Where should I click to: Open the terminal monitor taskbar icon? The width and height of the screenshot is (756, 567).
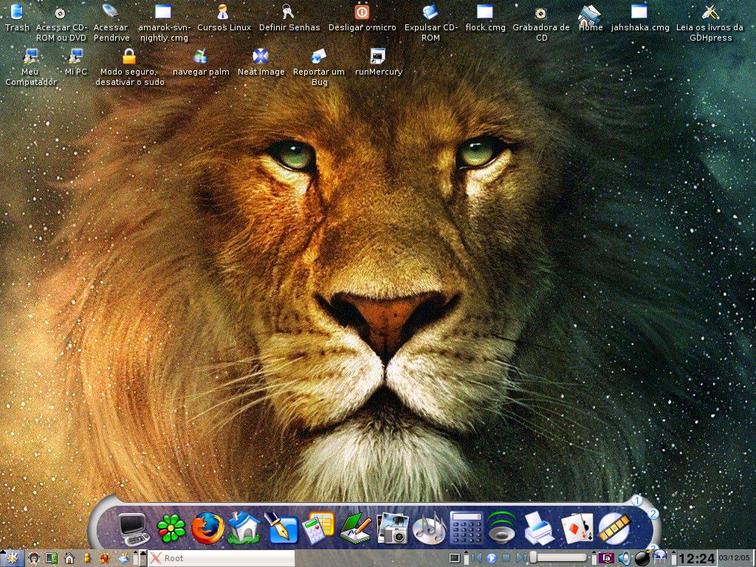pos(51,558)
